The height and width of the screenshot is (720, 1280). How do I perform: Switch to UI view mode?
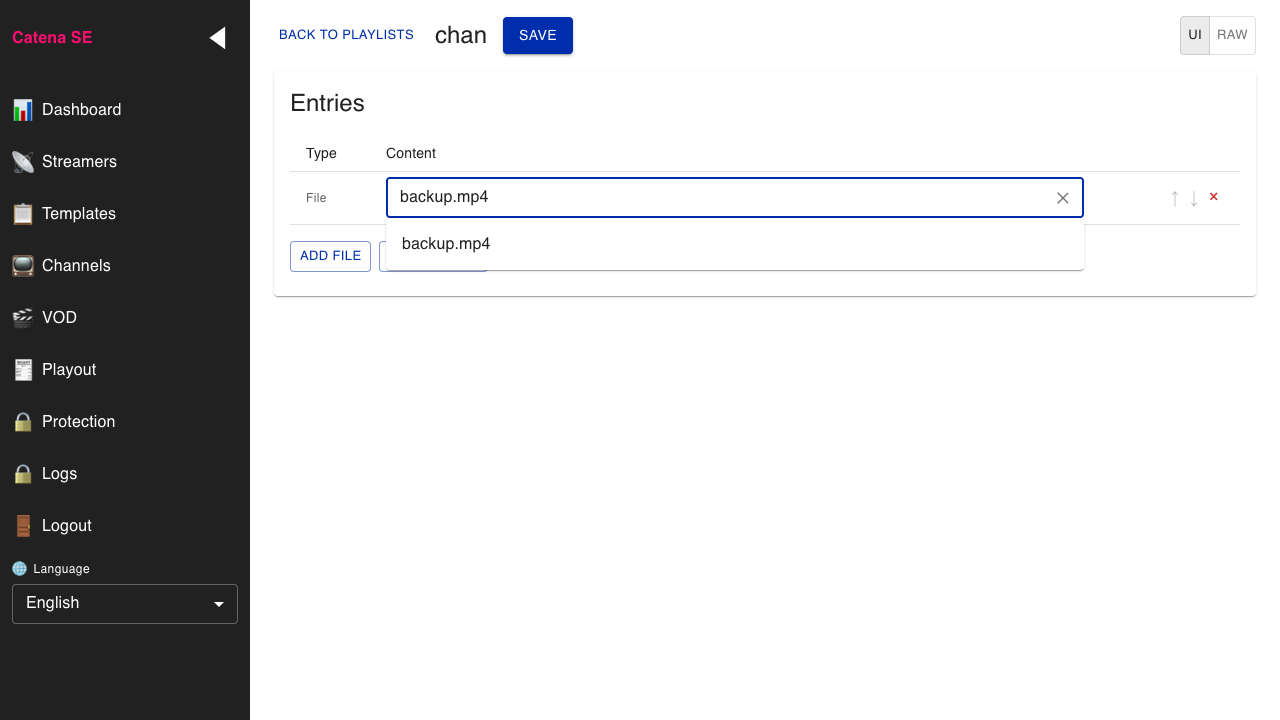tap(1195, 35)
